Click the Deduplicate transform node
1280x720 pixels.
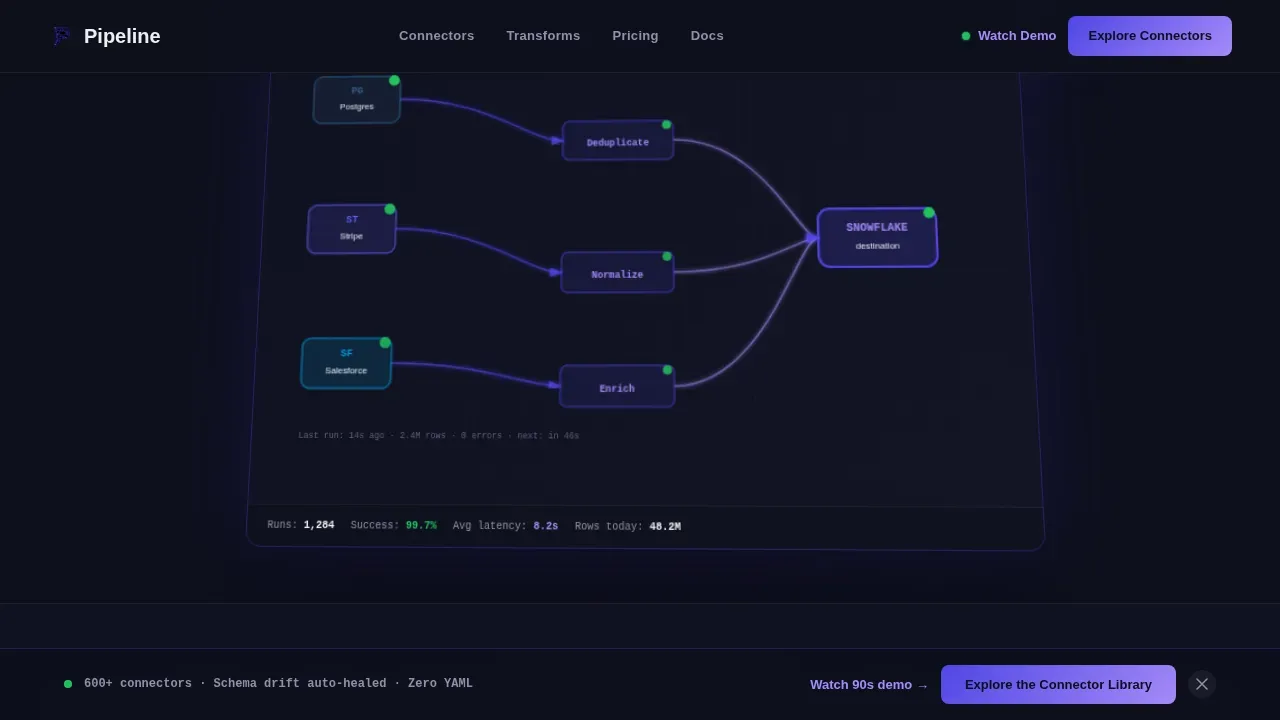[x=618, y=141]
